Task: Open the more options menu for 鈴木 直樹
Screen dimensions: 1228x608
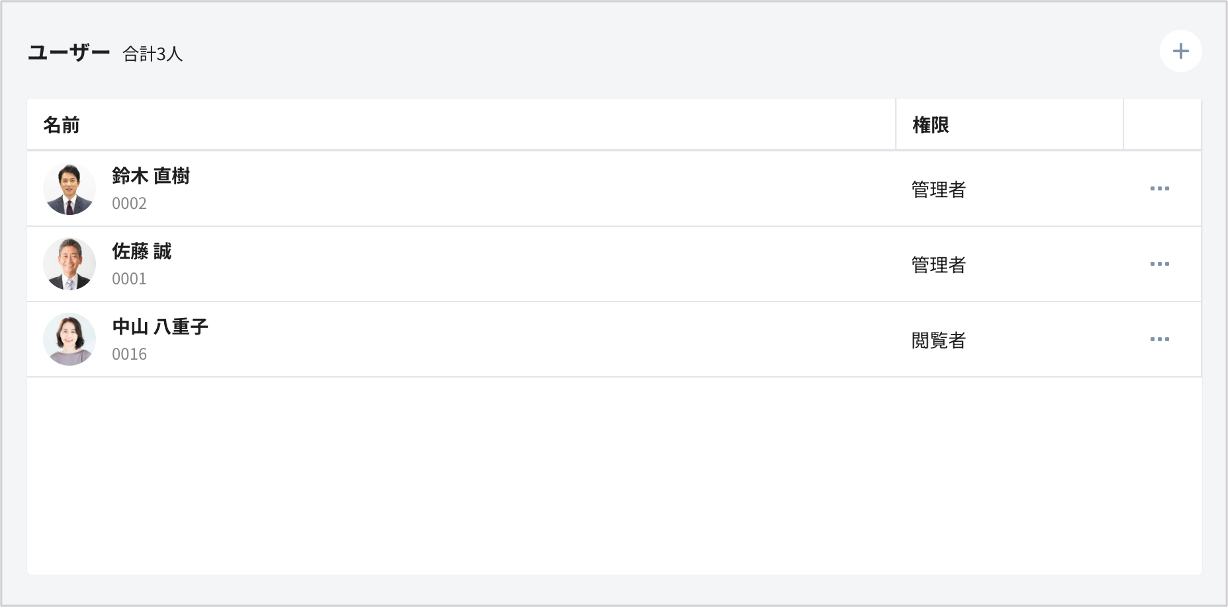Action: pyautogui.click(x=1159, y=188)
